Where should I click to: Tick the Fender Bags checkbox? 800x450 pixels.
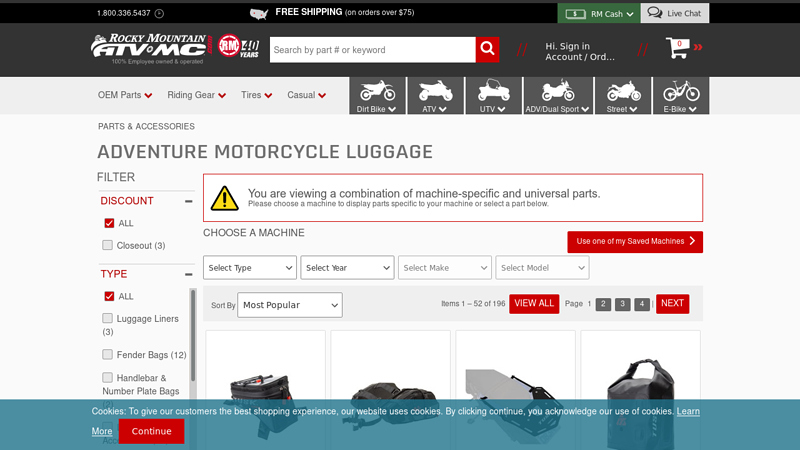(108, 354)
